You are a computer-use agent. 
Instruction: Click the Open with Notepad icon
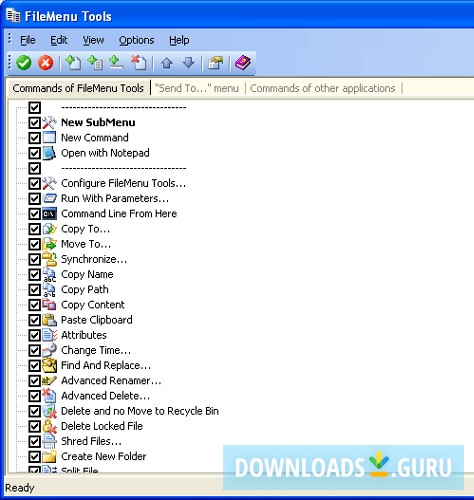tap(49, 153)
